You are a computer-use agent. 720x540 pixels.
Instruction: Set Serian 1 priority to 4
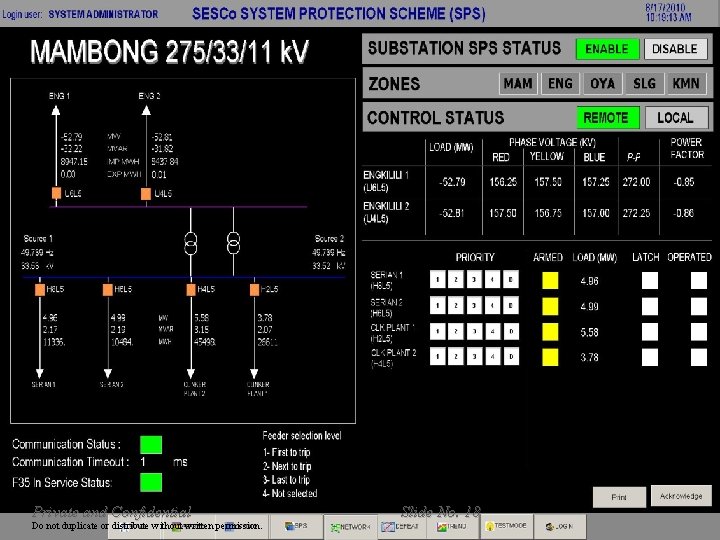[x=492, y=279]
